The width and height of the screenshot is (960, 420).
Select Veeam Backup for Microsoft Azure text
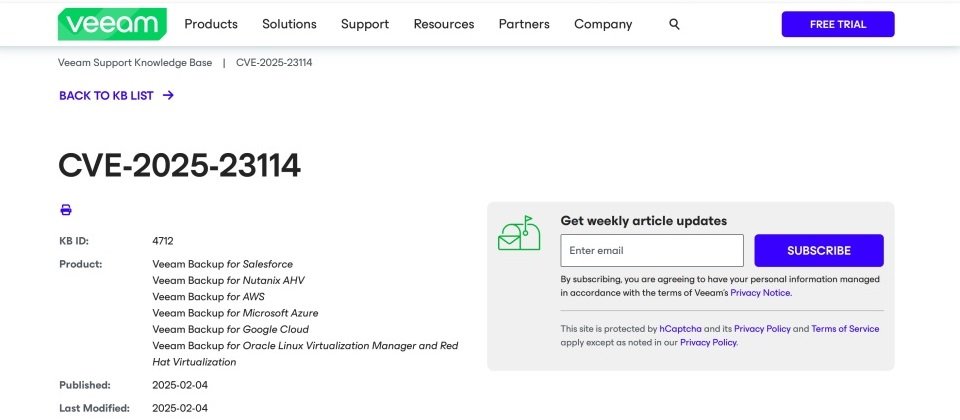pos(235,313)
